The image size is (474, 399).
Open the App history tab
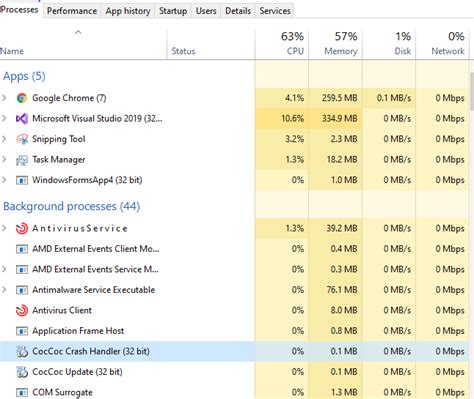coord(128,11)
